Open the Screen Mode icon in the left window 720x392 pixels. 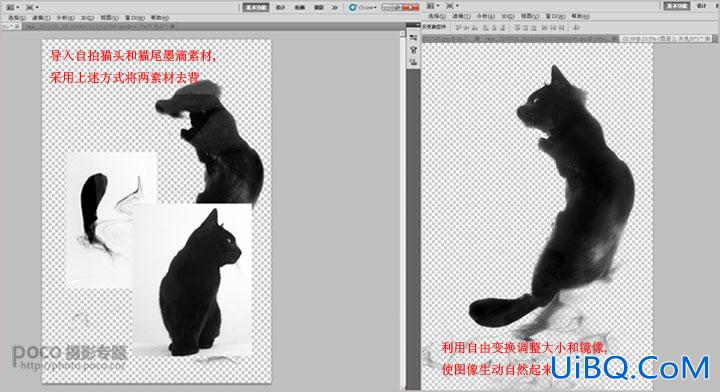(x=32, y=7)
